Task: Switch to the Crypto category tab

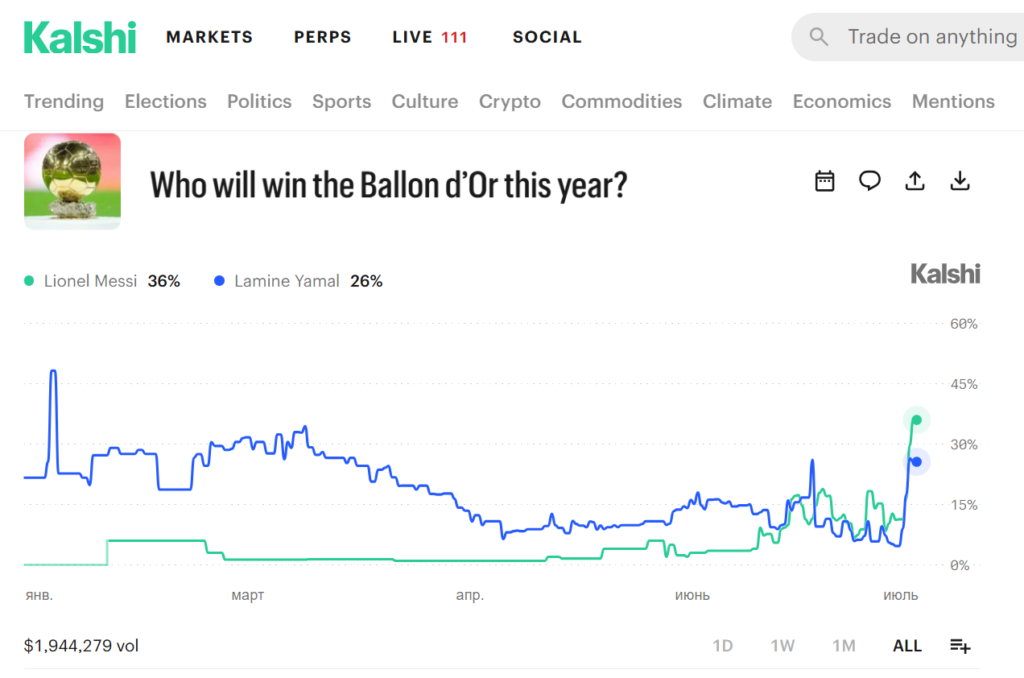Action: coord(510,101)
